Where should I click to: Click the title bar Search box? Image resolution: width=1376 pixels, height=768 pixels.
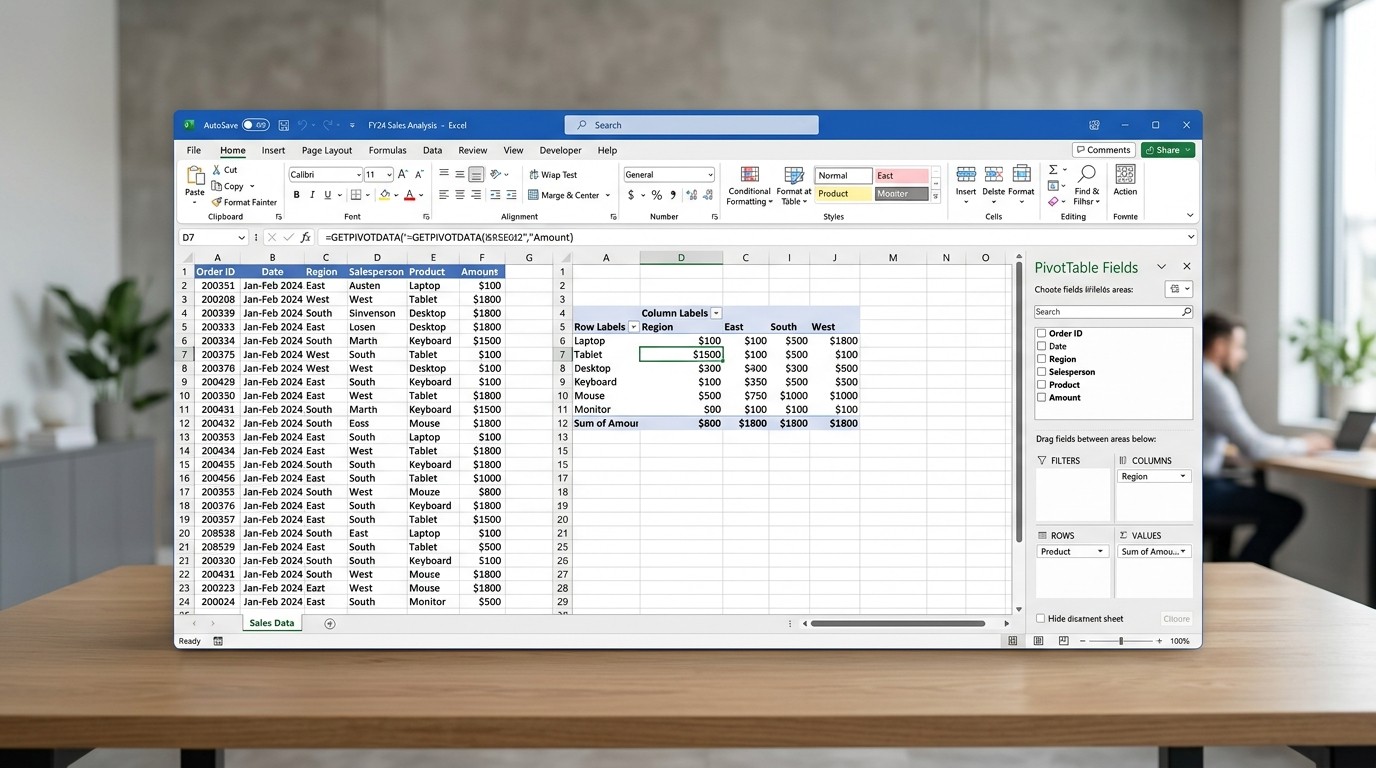(692, 125)
